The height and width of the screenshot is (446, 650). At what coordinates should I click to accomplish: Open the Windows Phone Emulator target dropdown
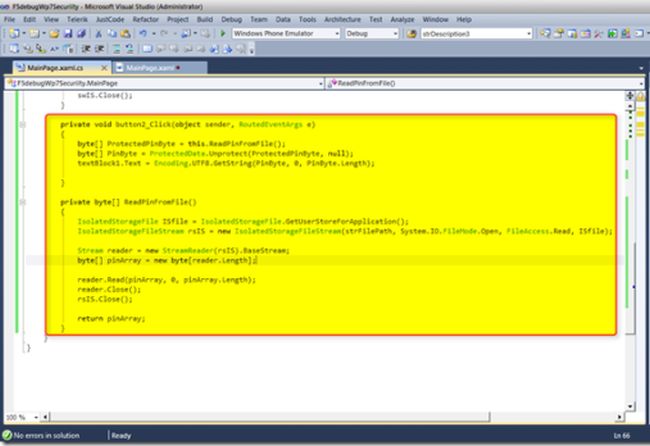tap(338, 34)
